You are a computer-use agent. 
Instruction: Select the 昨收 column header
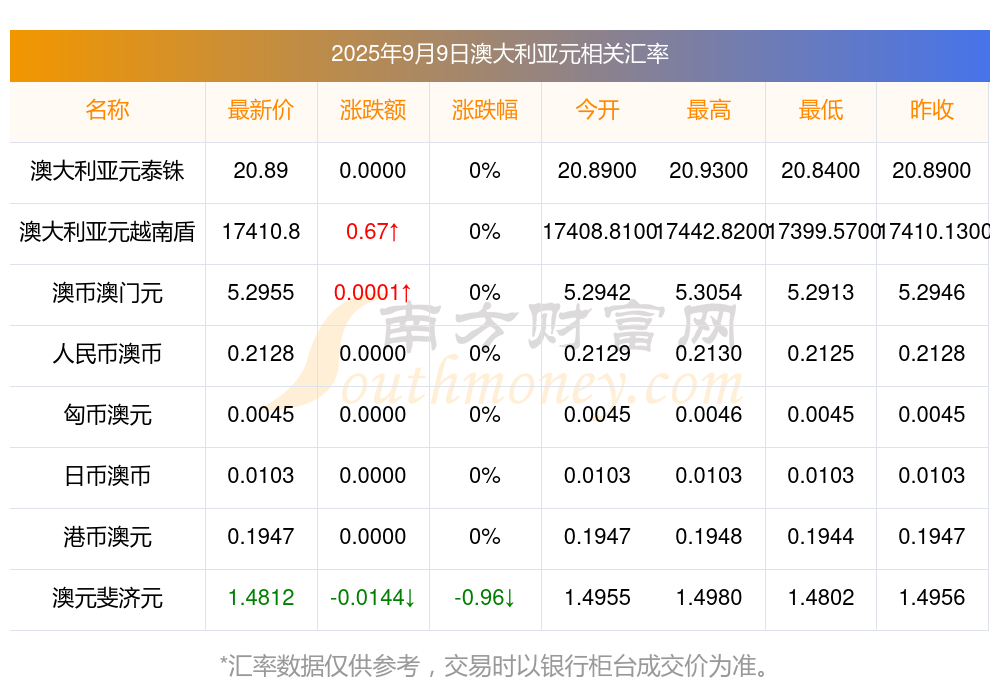(932, 110)
